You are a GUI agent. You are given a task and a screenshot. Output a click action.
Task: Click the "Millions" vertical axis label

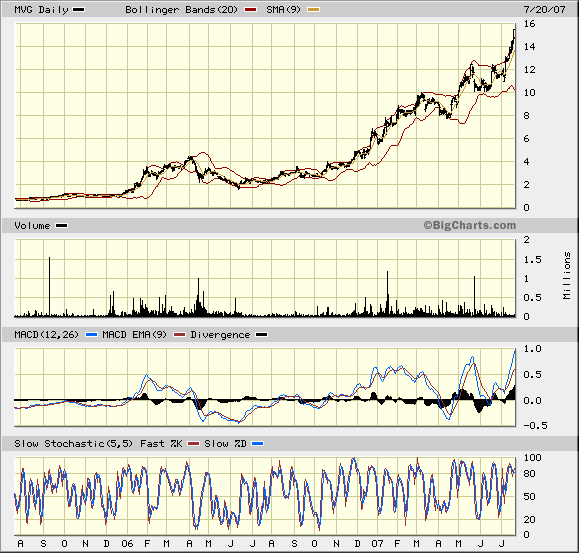pyautogui.click(x=567, y=276)
